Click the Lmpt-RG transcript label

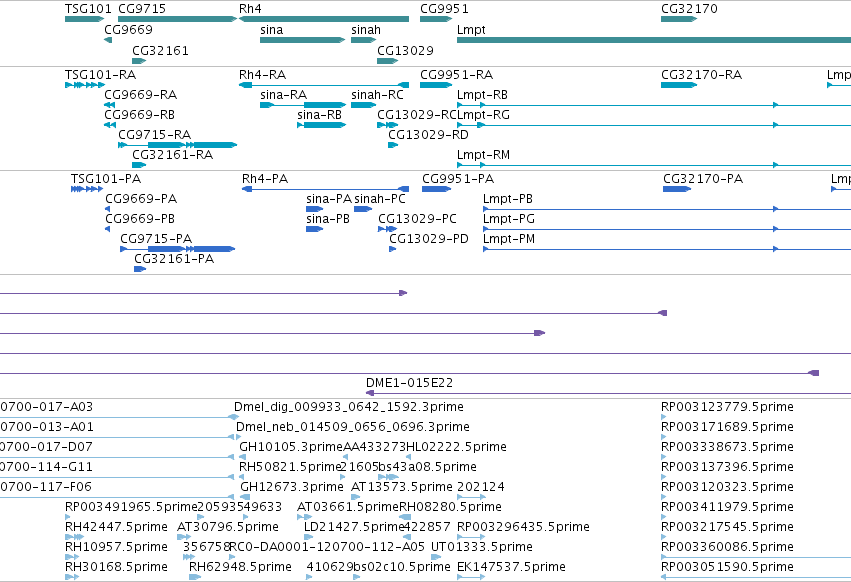(483, 115)
